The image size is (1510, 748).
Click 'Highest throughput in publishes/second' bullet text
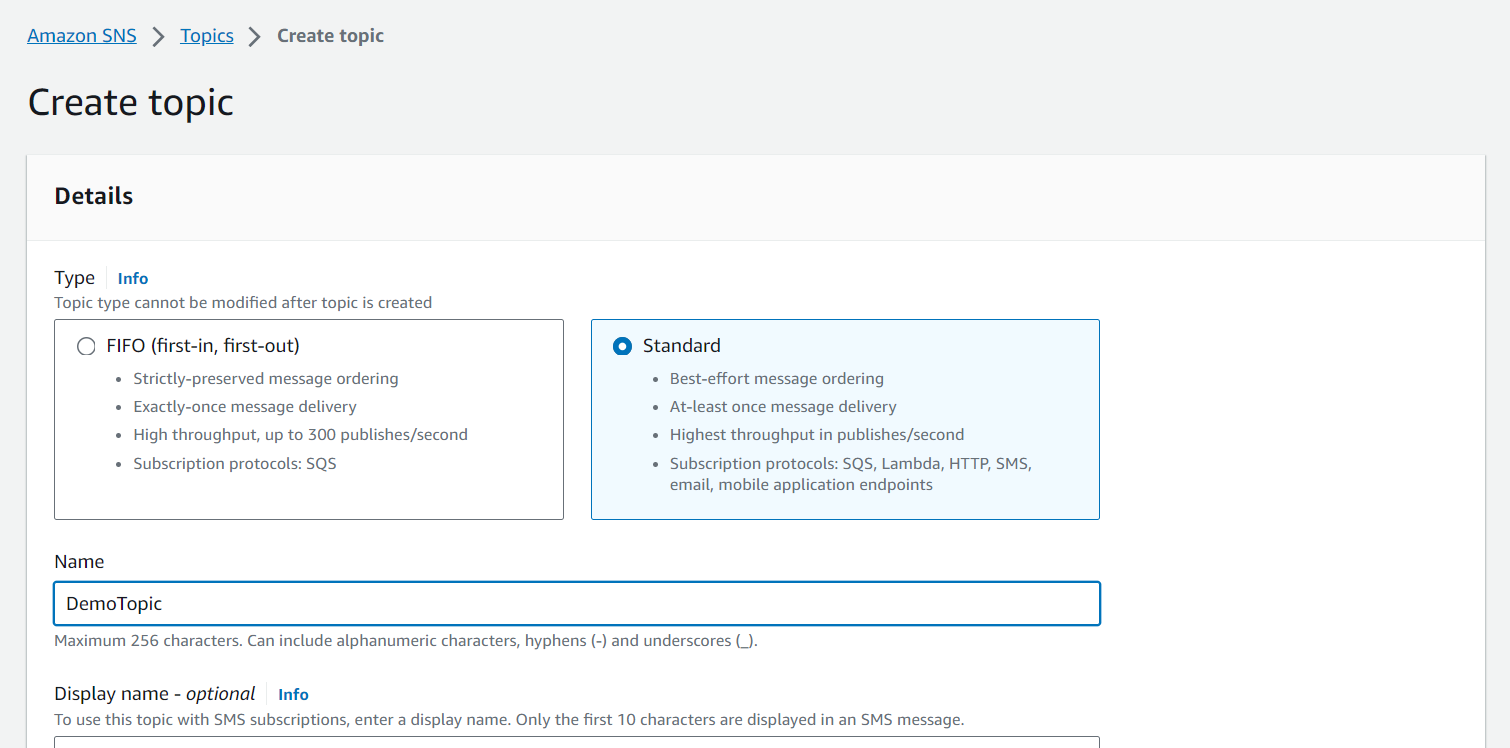[817, 435]
